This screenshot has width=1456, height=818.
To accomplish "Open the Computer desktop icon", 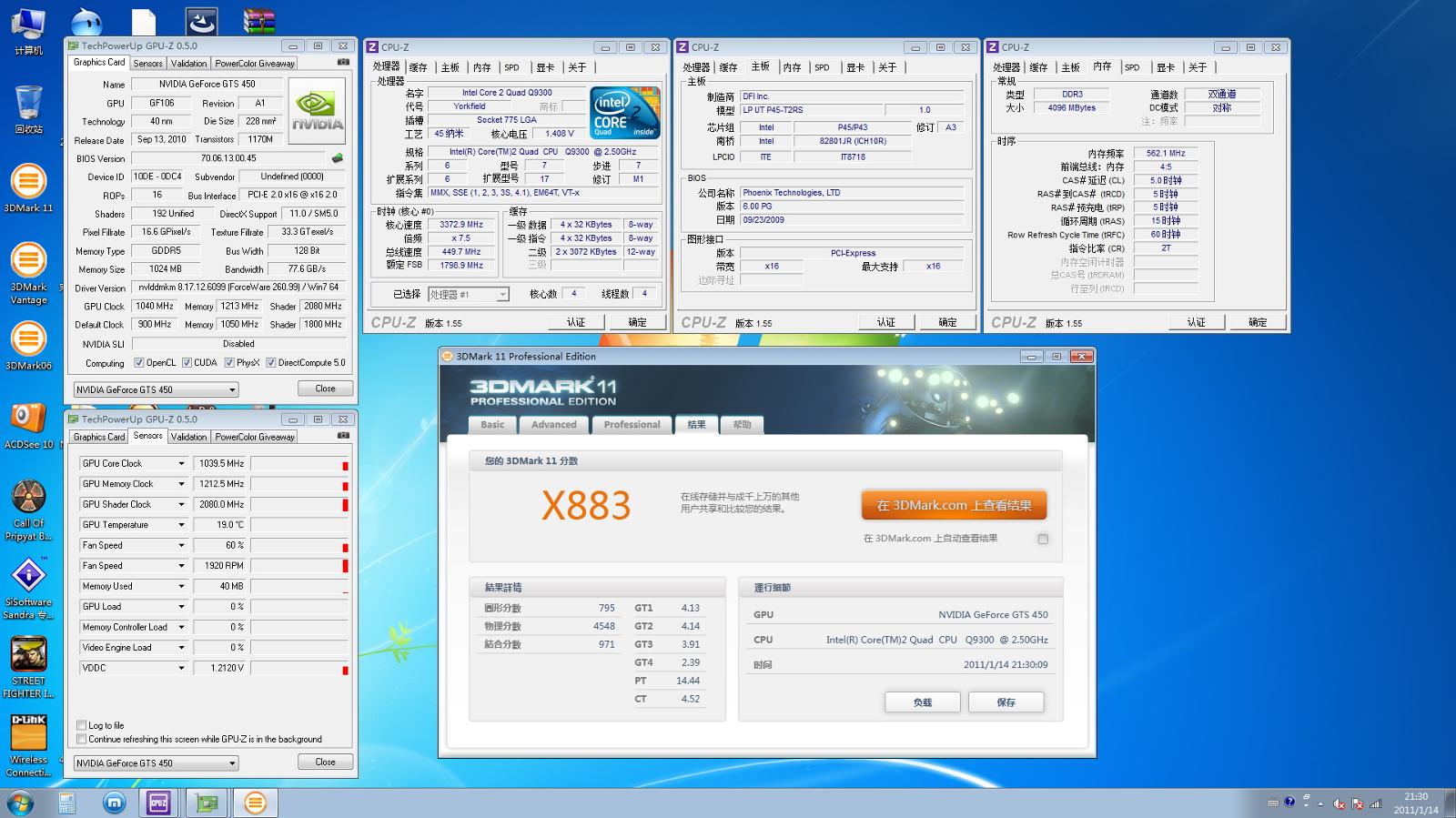I will [28, 32].
